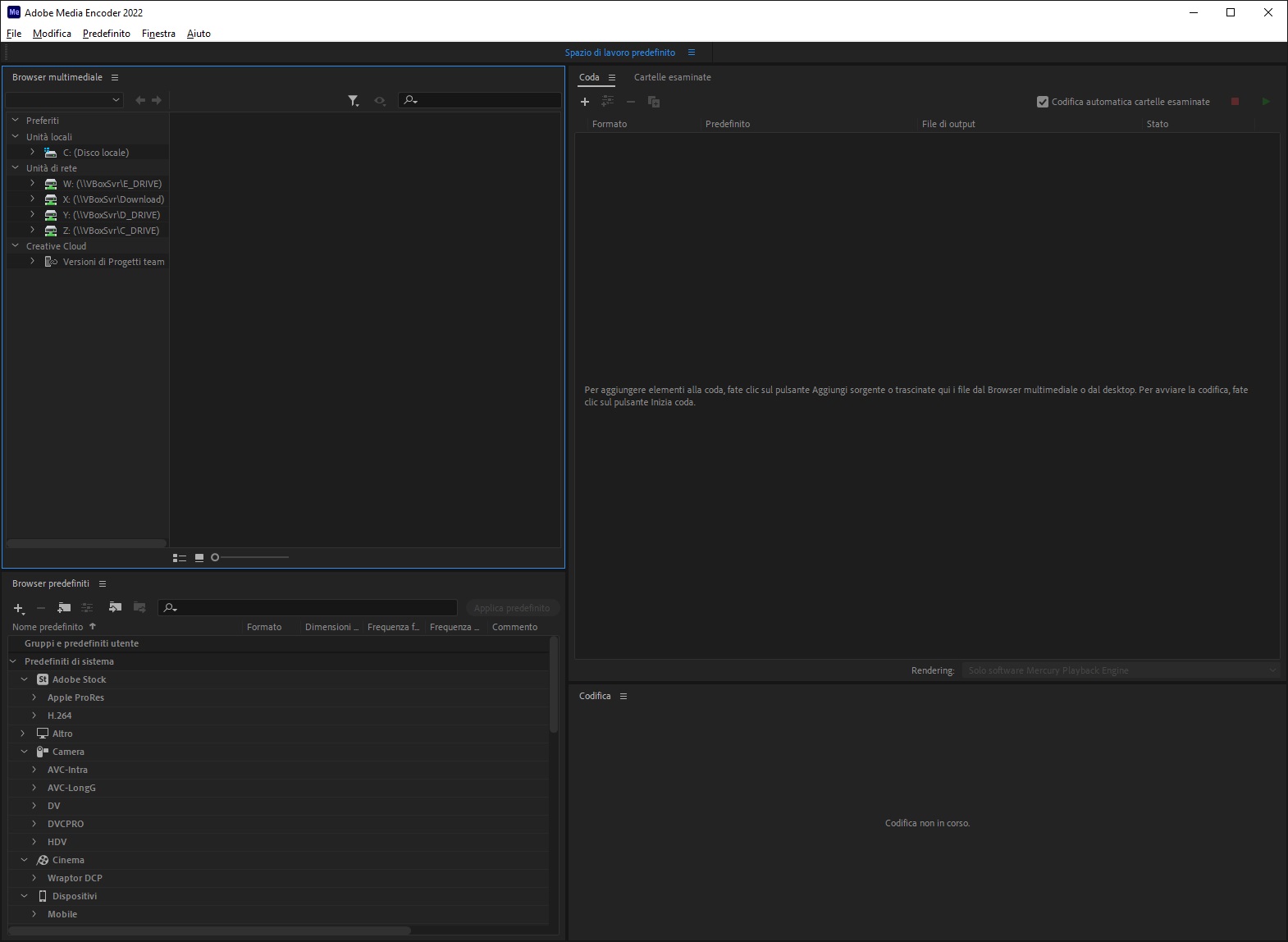Click the Applica predefinito button

(x=512, y=608)
